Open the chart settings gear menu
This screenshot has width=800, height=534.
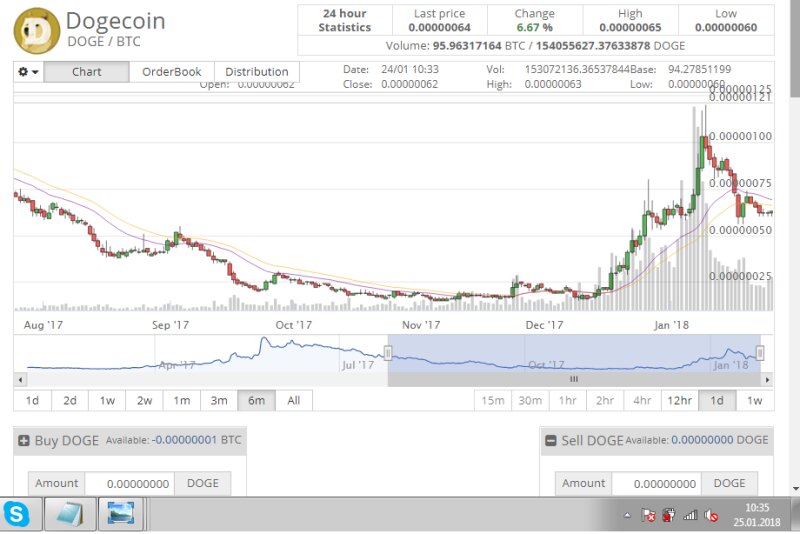[28, 72]
